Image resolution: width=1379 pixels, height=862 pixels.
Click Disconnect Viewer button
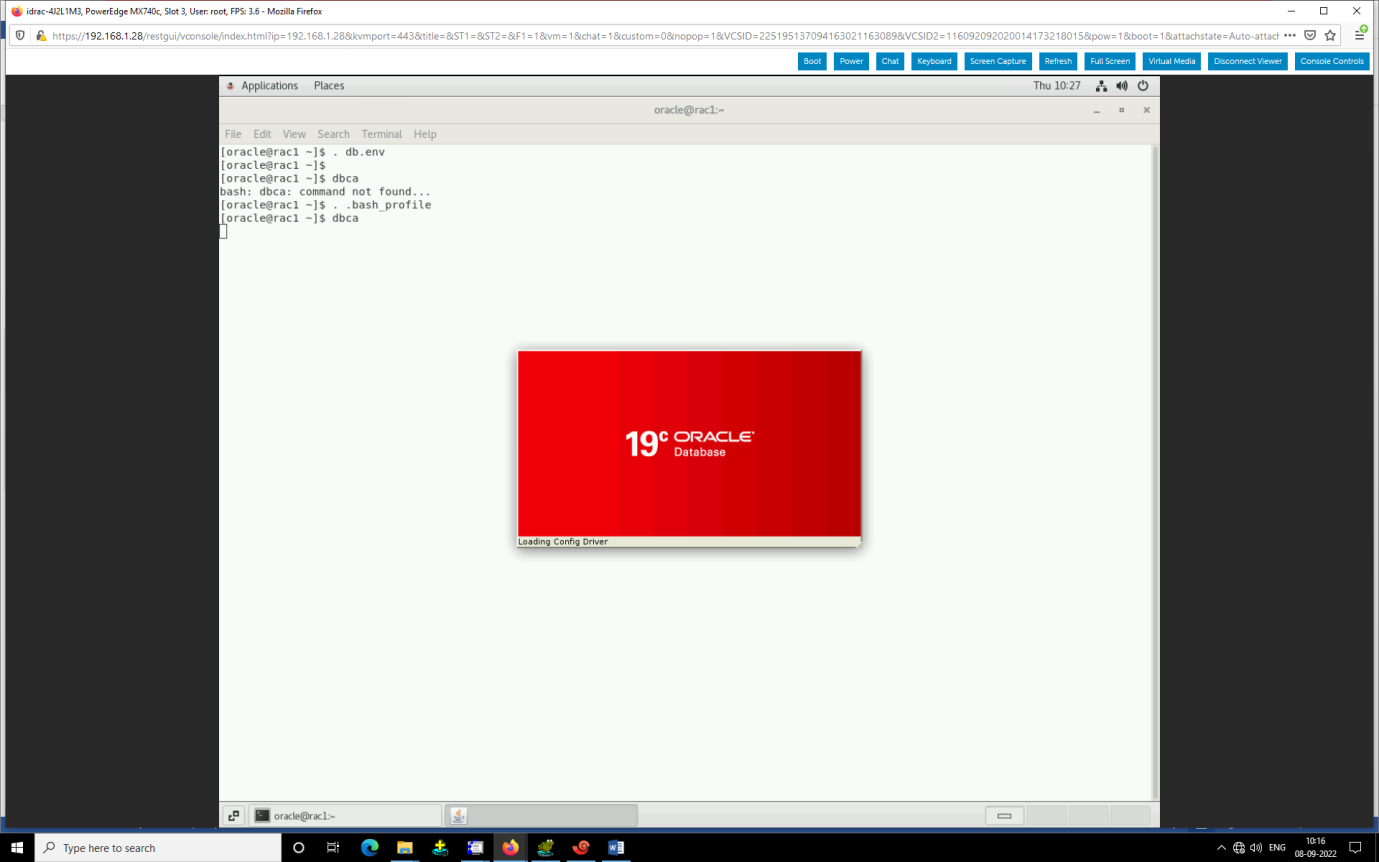click(1247, 61)
